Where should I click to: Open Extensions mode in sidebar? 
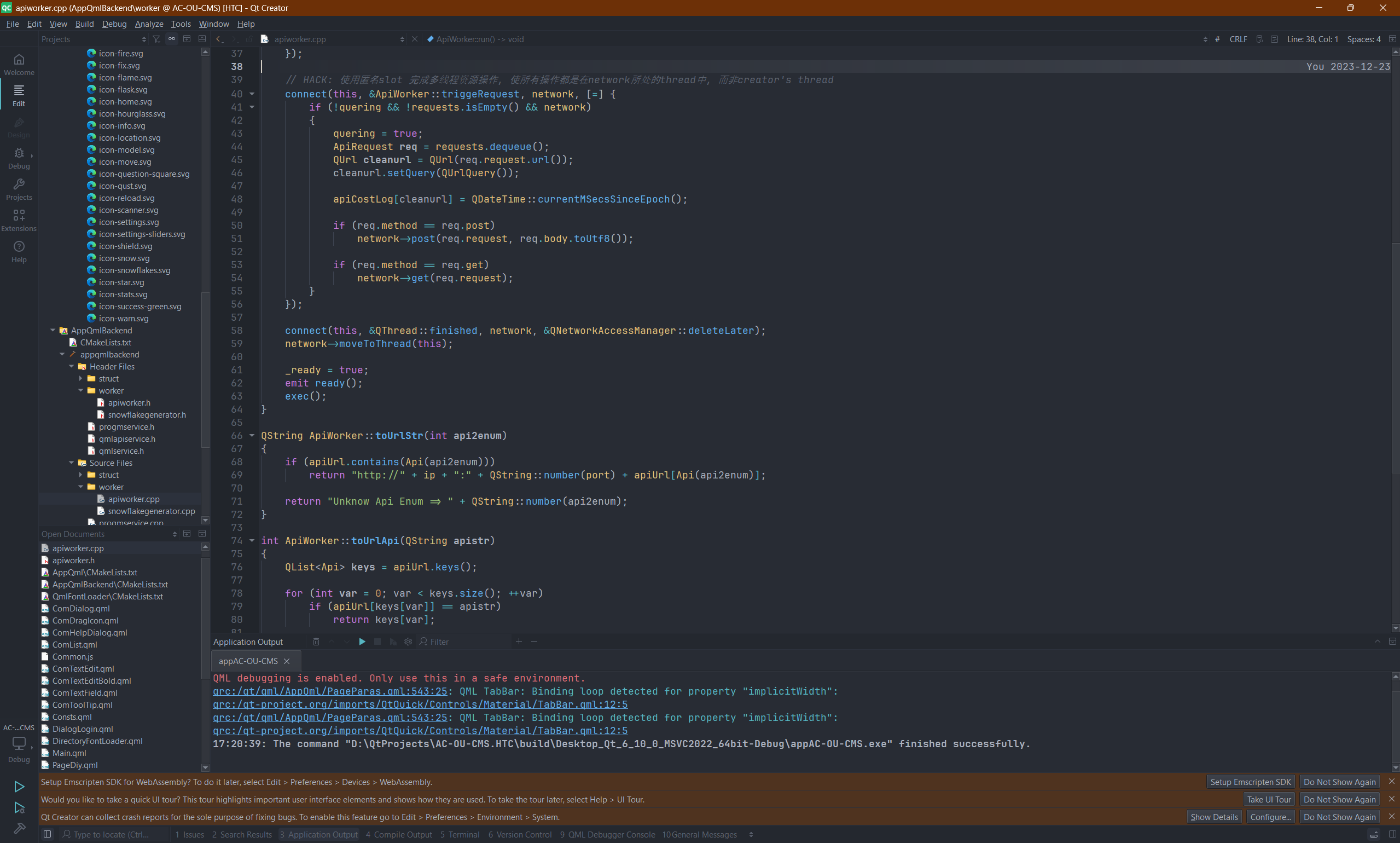[x=19, y=220]
